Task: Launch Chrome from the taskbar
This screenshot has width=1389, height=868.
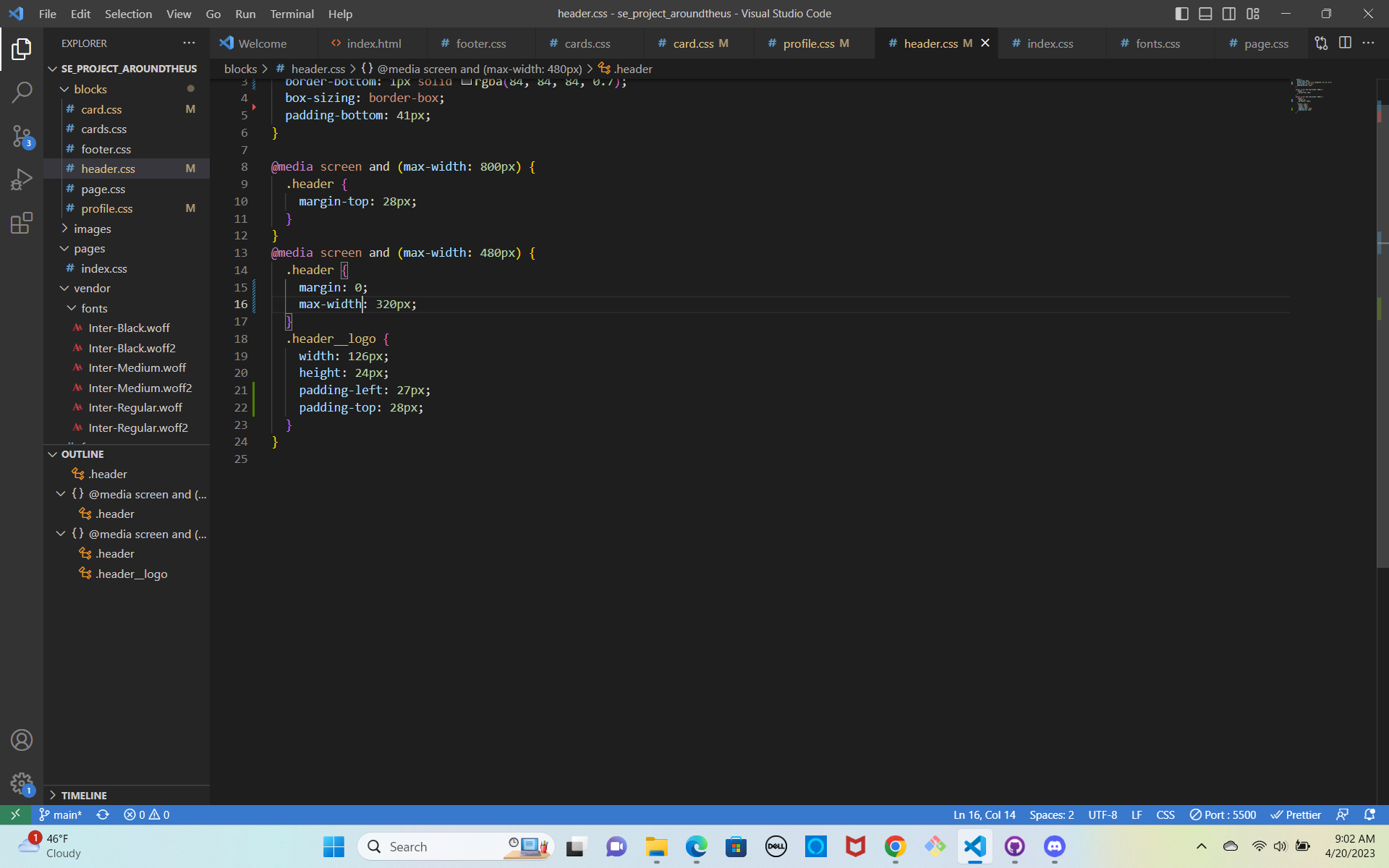Action: pyautogui.click(x=895, y=846)
